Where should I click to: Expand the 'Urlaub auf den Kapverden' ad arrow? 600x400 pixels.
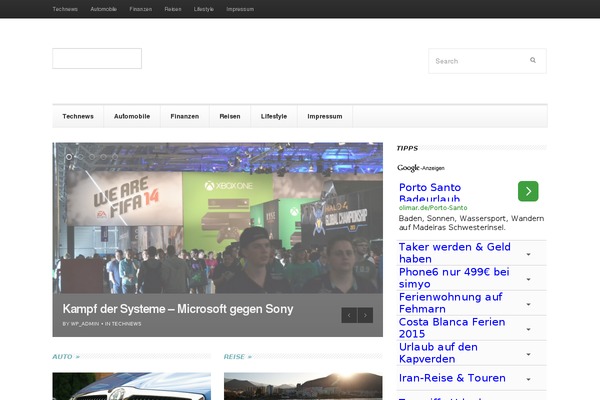coord(528,354)
